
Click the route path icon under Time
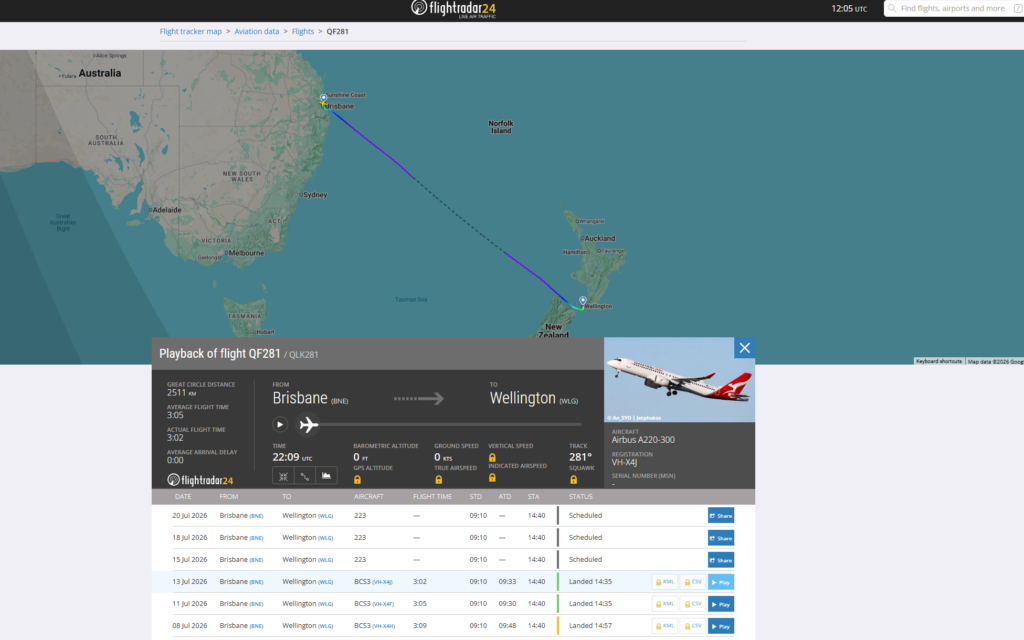click(x=305, y=476)
